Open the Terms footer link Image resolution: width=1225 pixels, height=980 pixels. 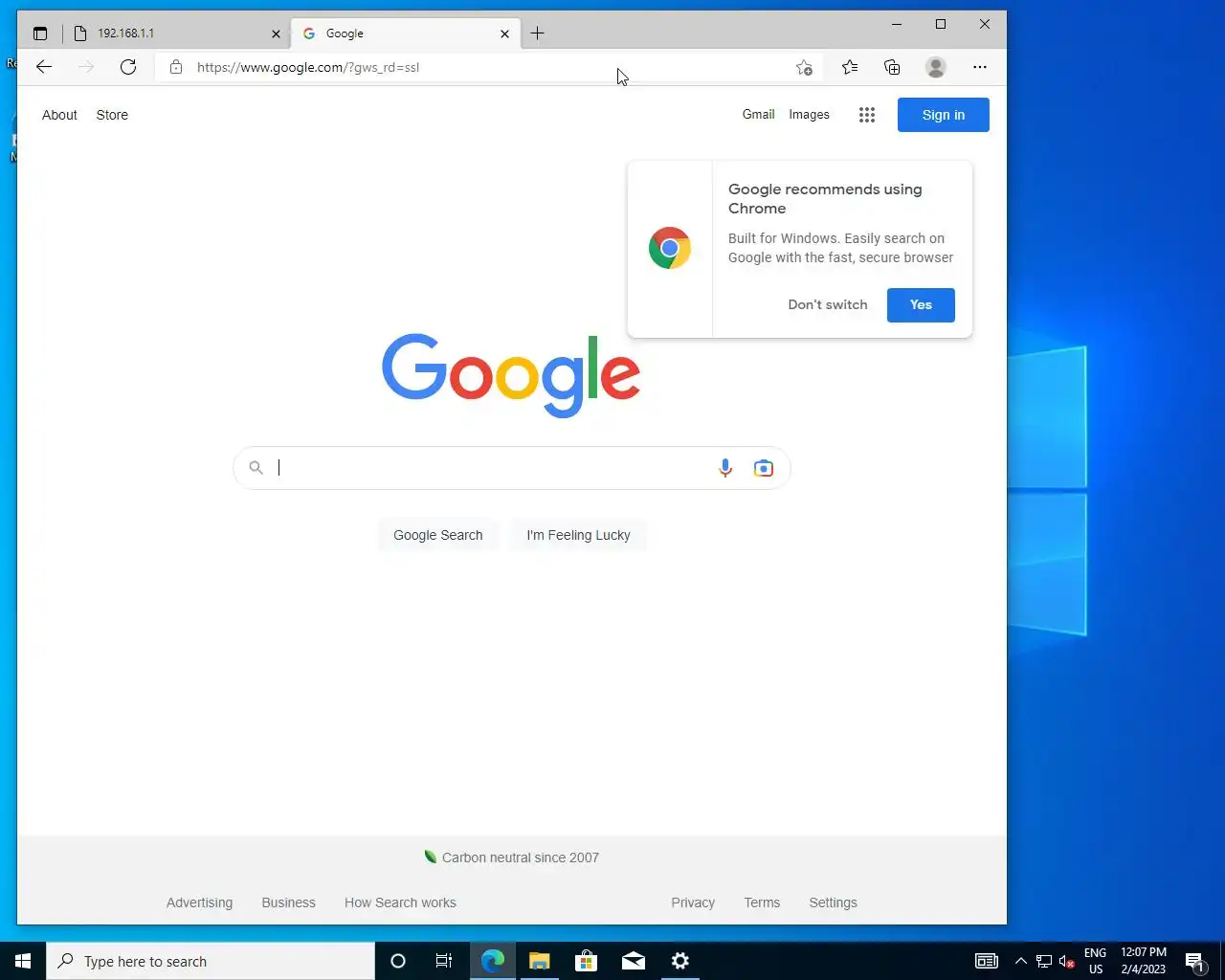pos(762,902)
